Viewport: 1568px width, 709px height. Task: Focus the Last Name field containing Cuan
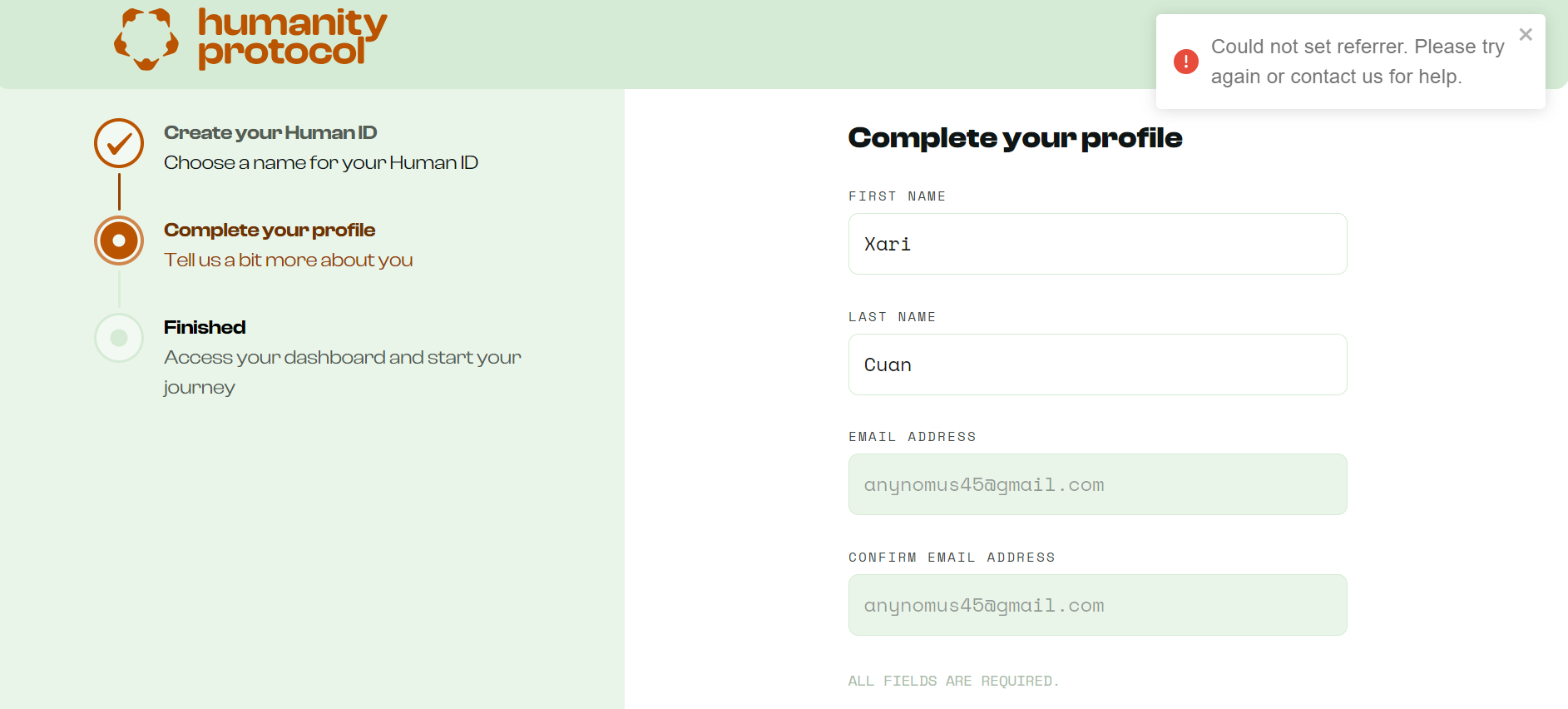click(1097, 364)
